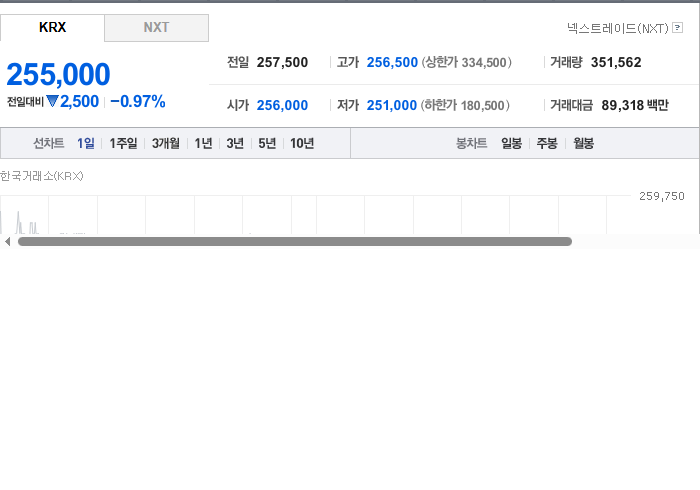Open the 넥스트레이드(NXT) help question icon
700x490 pixels.
pos(677,28)
